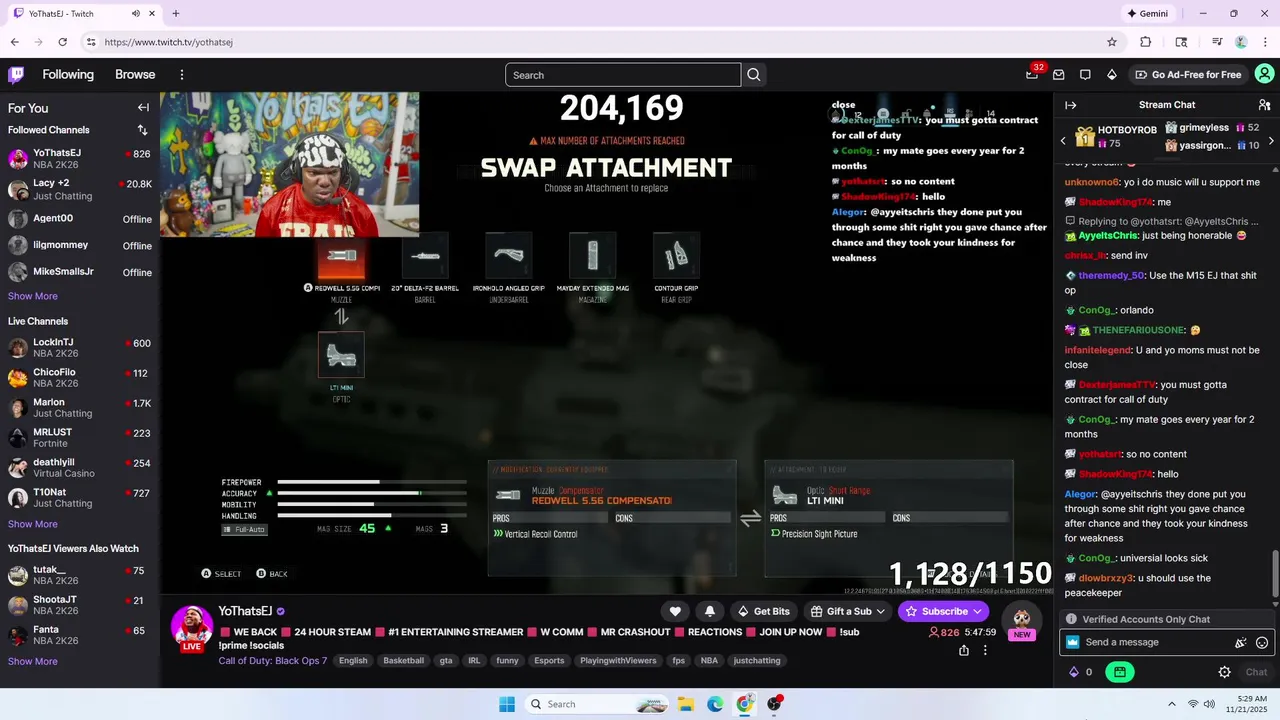The width and height of the screenshot is (1280, 720).
Task: Click the Twitch search field
Action: pos(623,75)
